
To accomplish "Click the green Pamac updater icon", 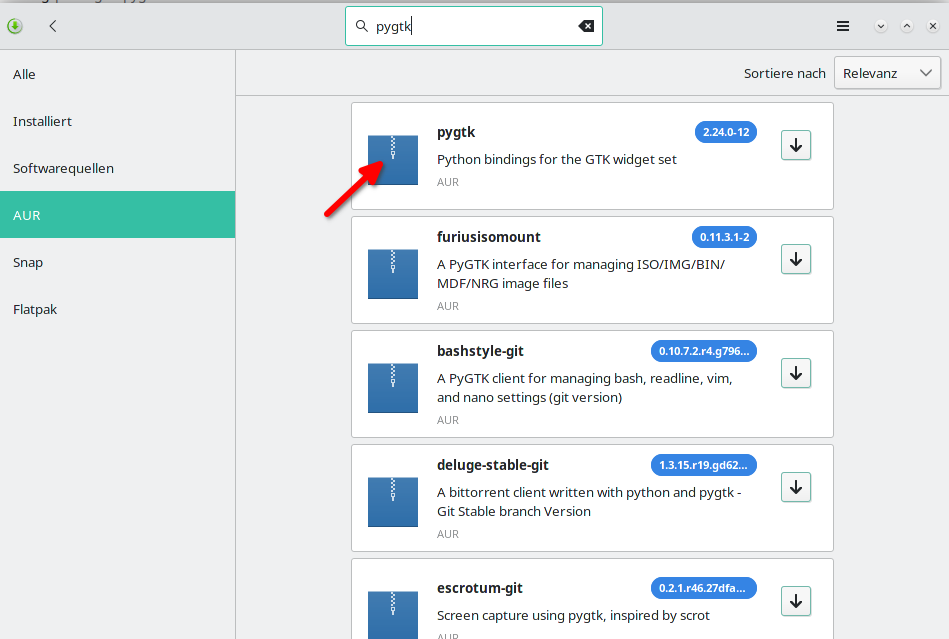I will 14,26.
